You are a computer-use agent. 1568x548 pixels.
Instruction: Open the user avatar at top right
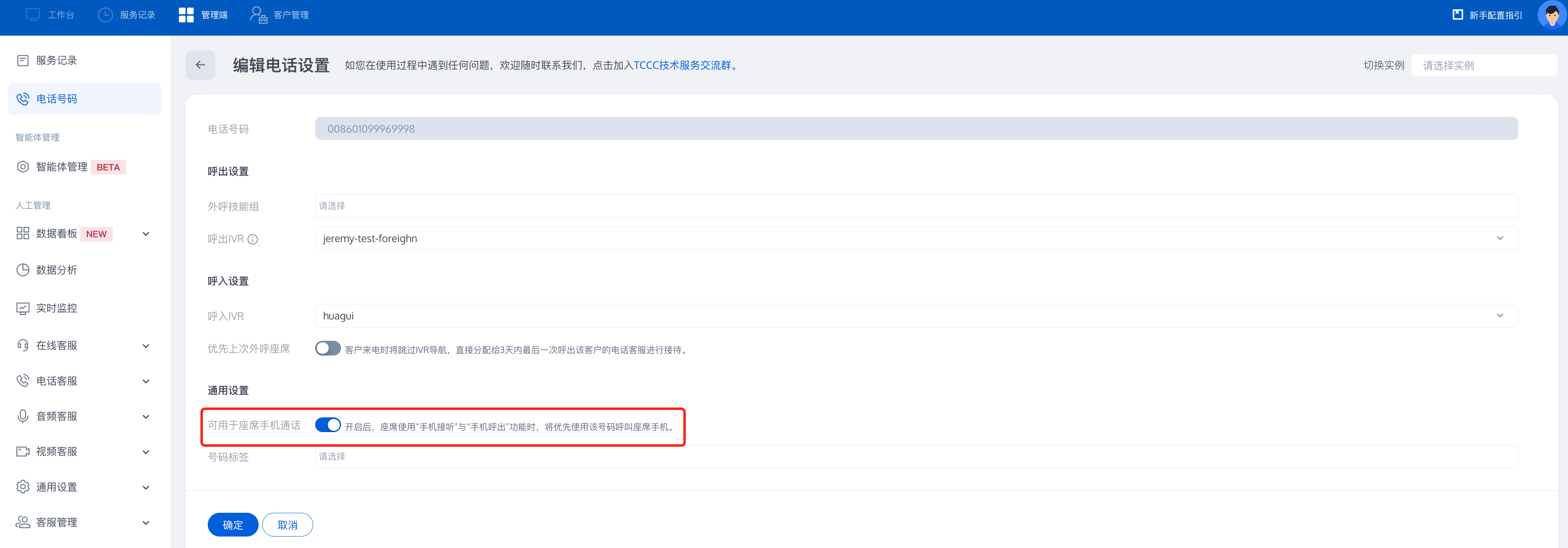[1552, 15]
